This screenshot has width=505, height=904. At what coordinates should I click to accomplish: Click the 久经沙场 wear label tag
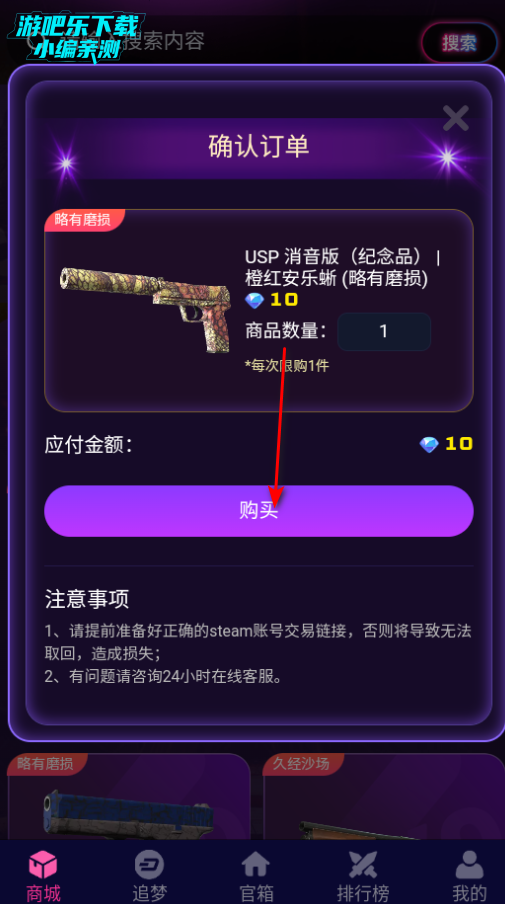302,764
